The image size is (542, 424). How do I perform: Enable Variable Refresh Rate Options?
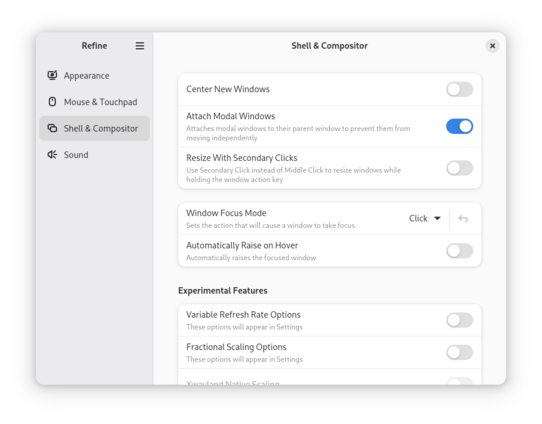459,320
